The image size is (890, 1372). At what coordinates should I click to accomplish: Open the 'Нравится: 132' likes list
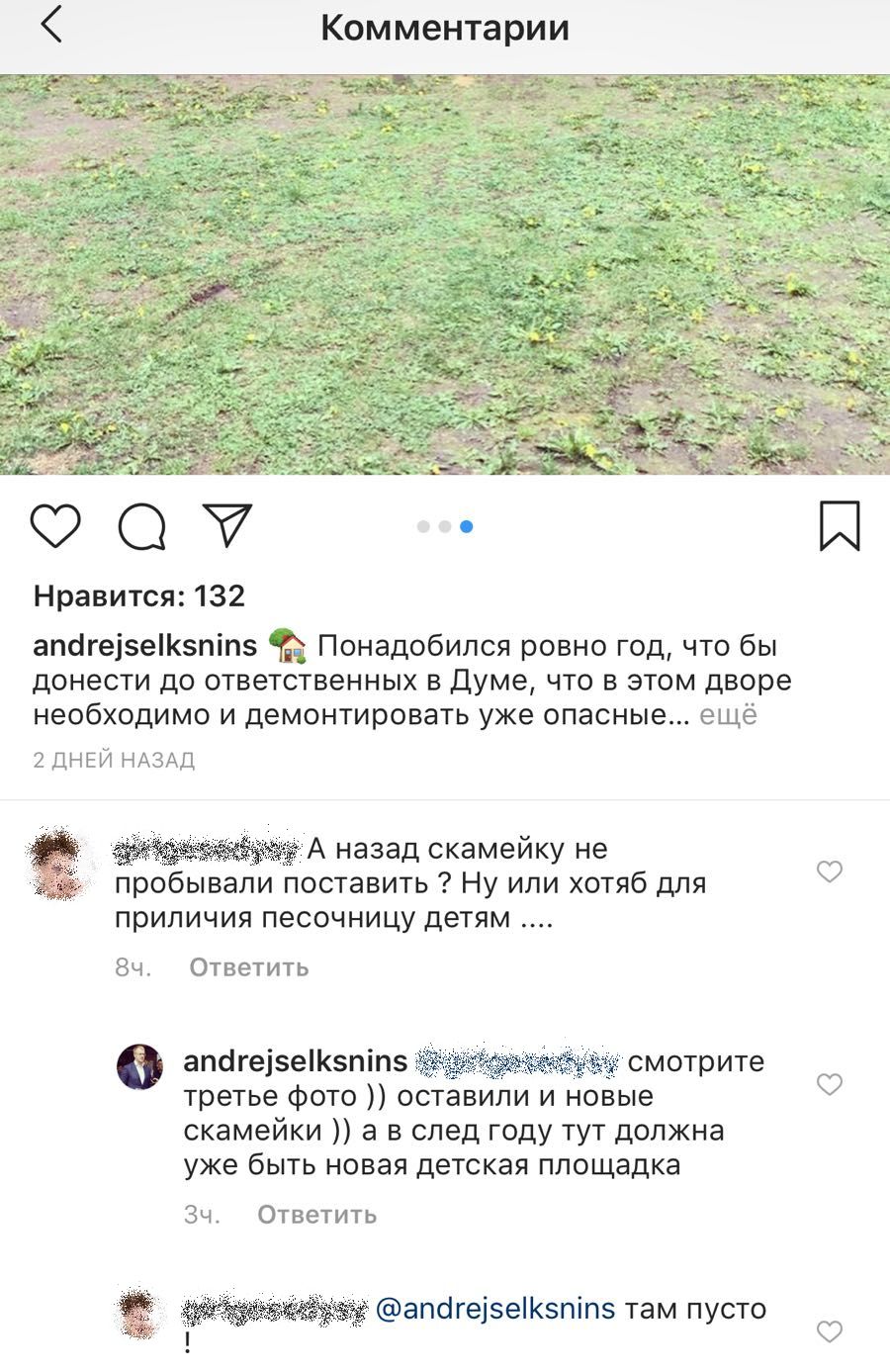pyautogui.click(x=139, y=595)
